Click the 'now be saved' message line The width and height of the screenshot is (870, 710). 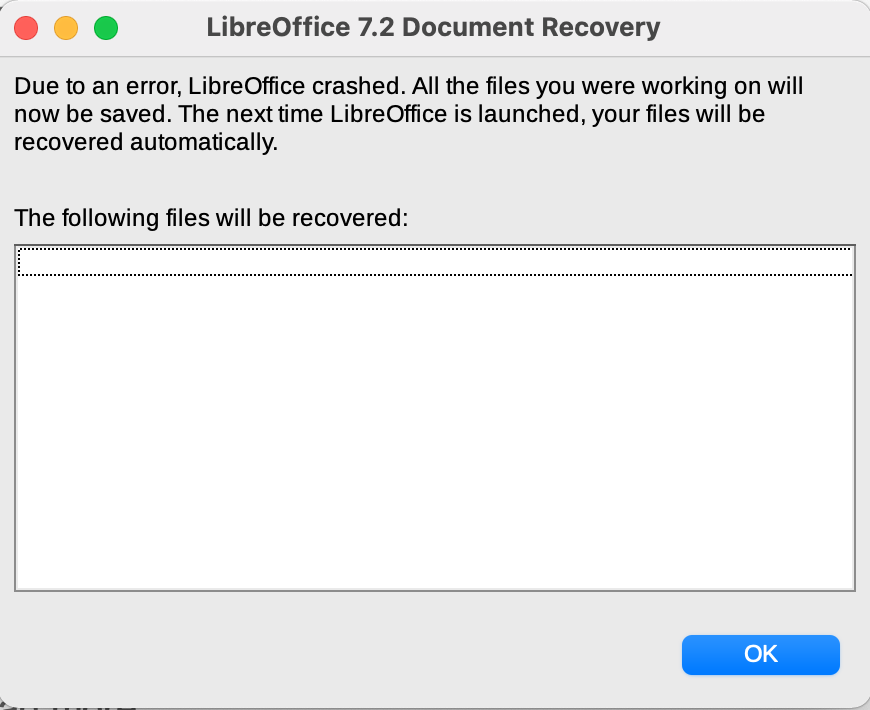[x=390, y=114]
